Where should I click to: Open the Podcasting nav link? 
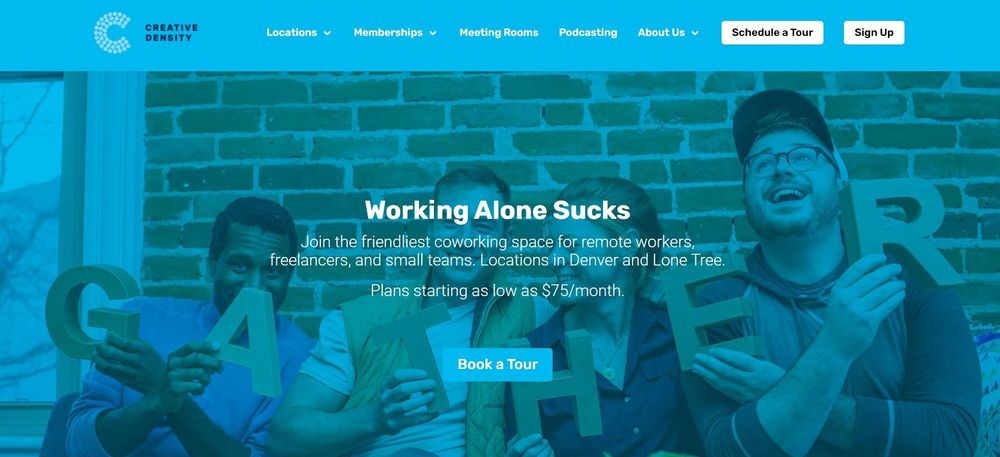tap(588, 33)
